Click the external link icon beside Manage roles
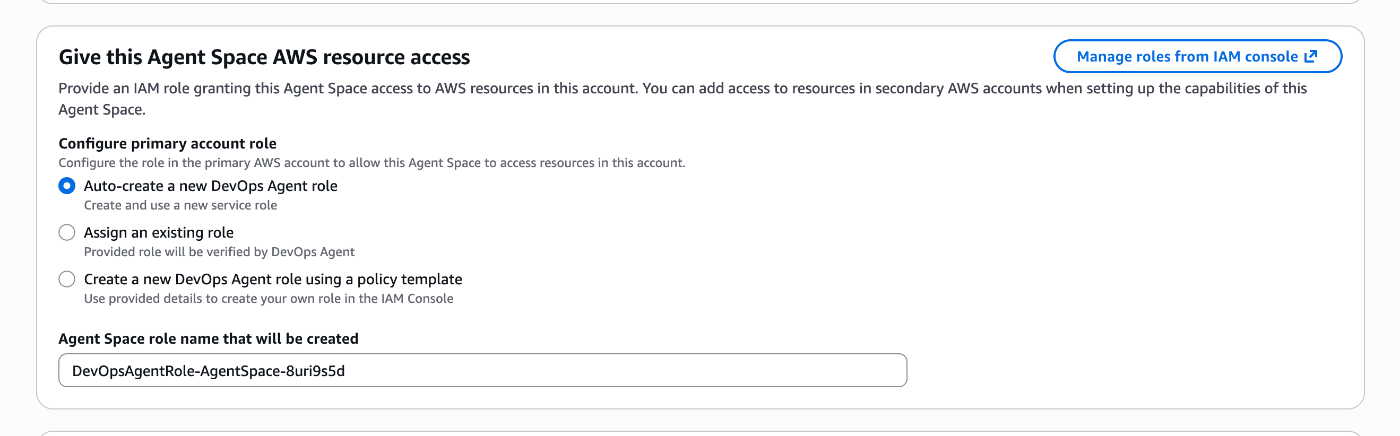The height and width of the screenshot is (436, 1400). point(1311,57)
